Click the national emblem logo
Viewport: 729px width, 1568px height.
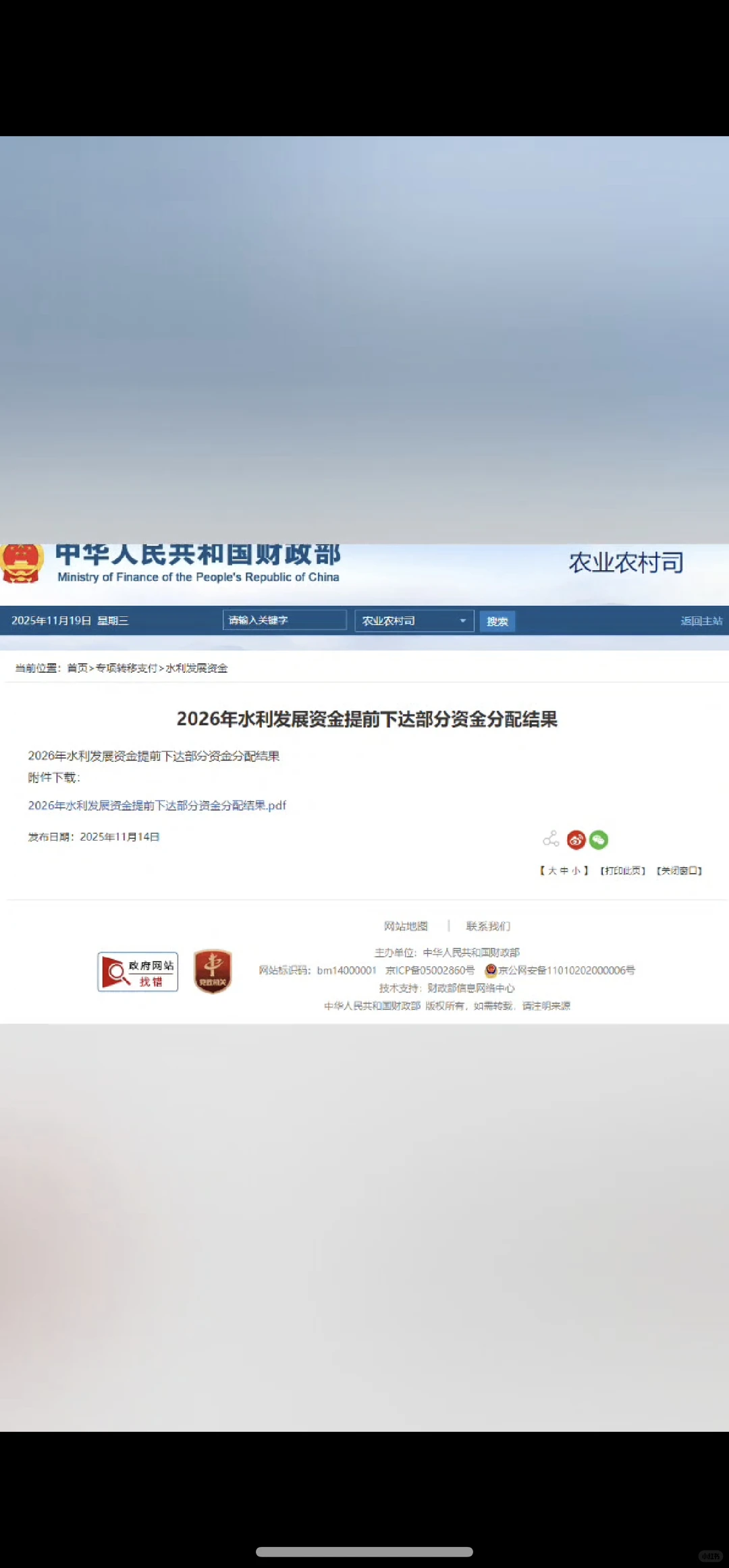(22, 563)
